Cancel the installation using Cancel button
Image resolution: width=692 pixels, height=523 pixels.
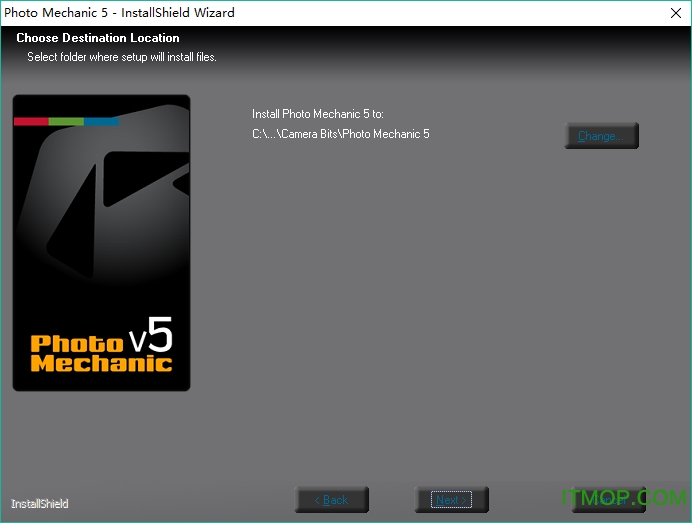pos(610,500)
